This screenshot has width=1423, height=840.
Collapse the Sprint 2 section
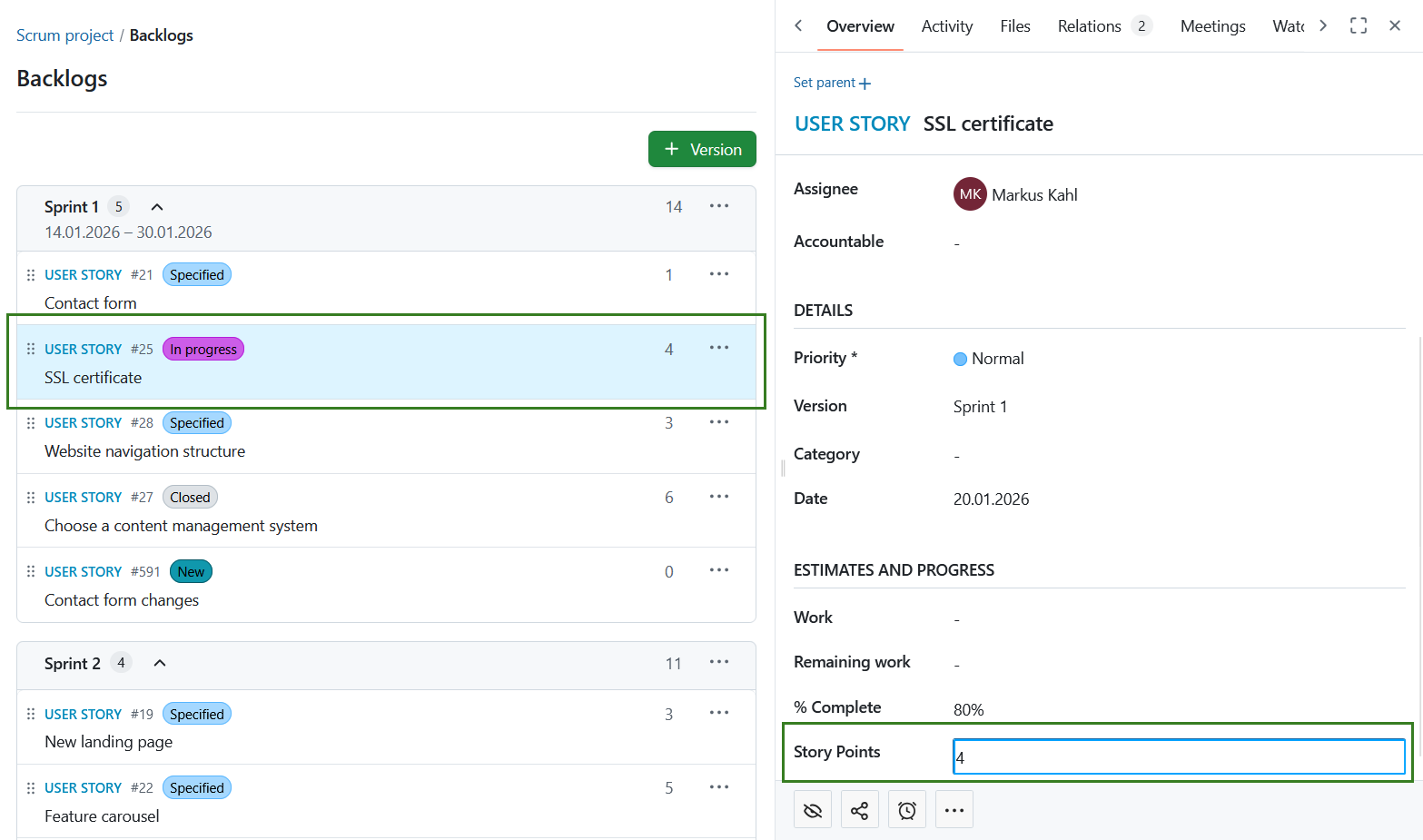tap(159, 662)
